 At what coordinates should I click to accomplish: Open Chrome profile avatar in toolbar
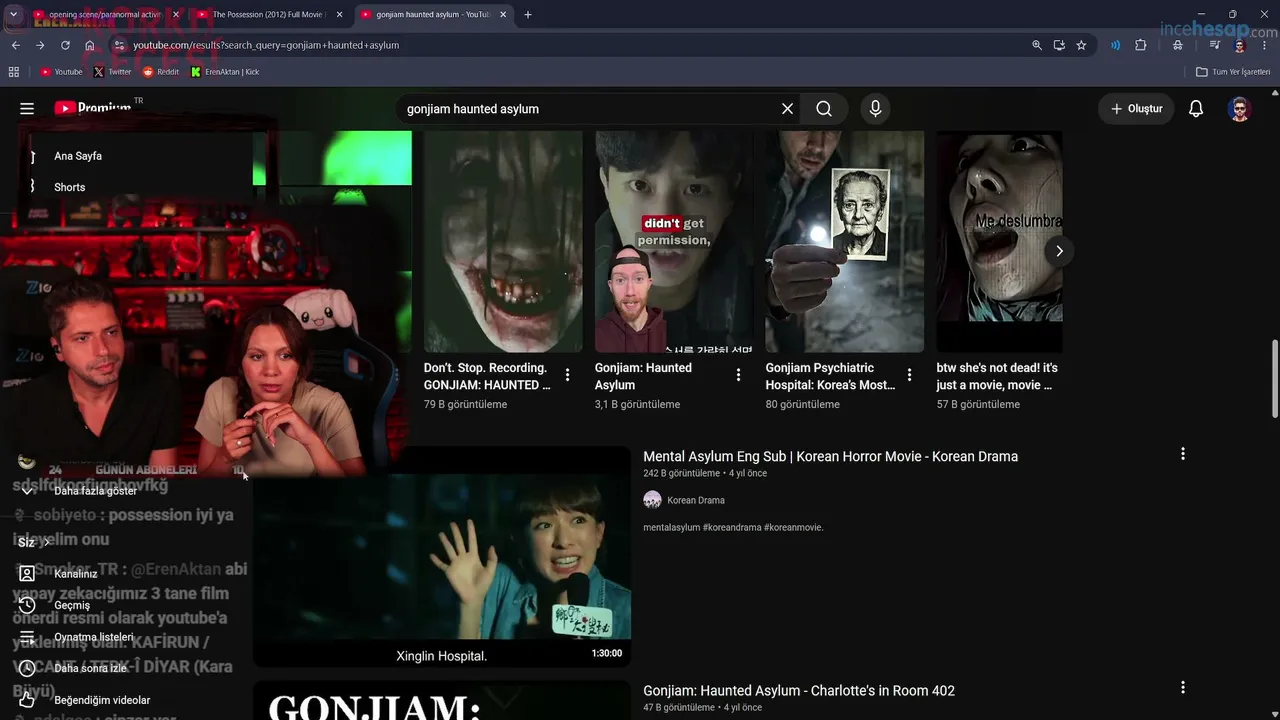(x=1240, y=45)
